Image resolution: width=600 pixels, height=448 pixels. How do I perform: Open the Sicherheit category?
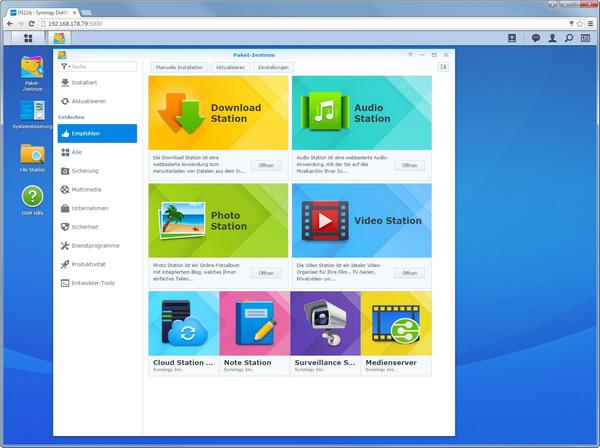click(97, 227)
